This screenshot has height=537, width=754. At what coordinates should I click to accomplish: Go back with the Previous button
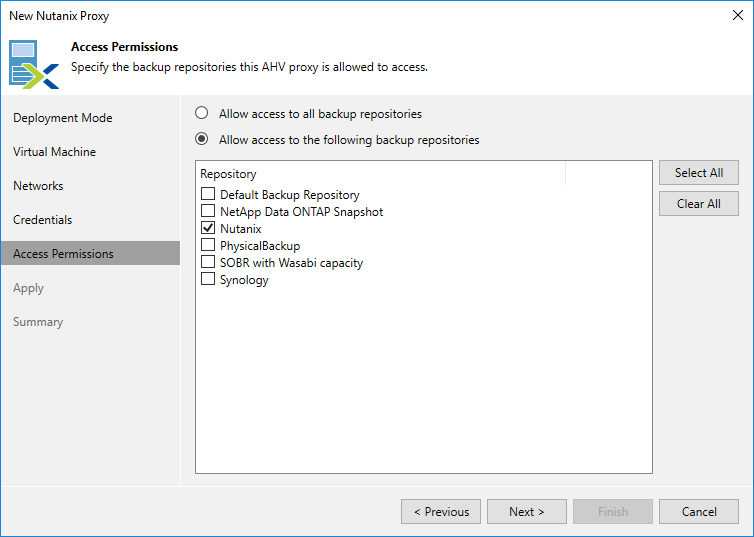pyautogui.click(x=441, y=512)
